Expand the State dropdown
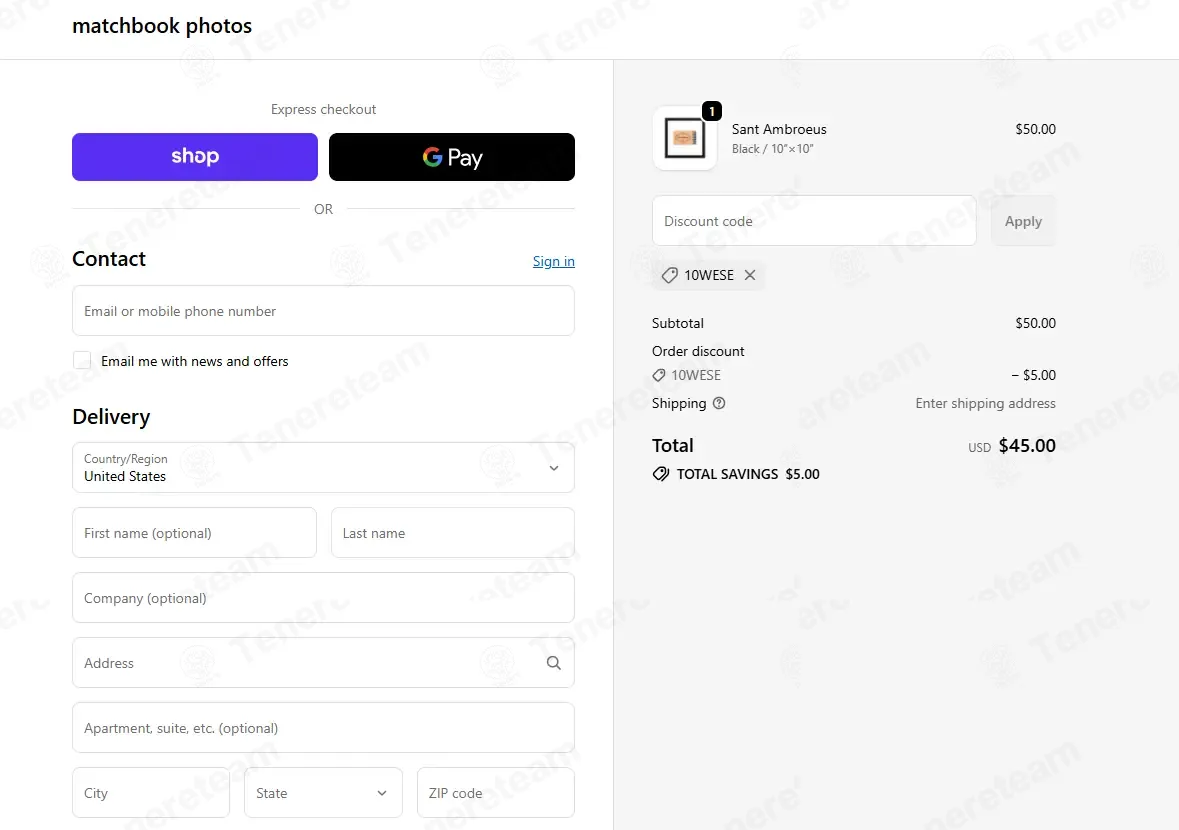The width and height of the screenshot is (1179, 830). (x=323, y=792)
